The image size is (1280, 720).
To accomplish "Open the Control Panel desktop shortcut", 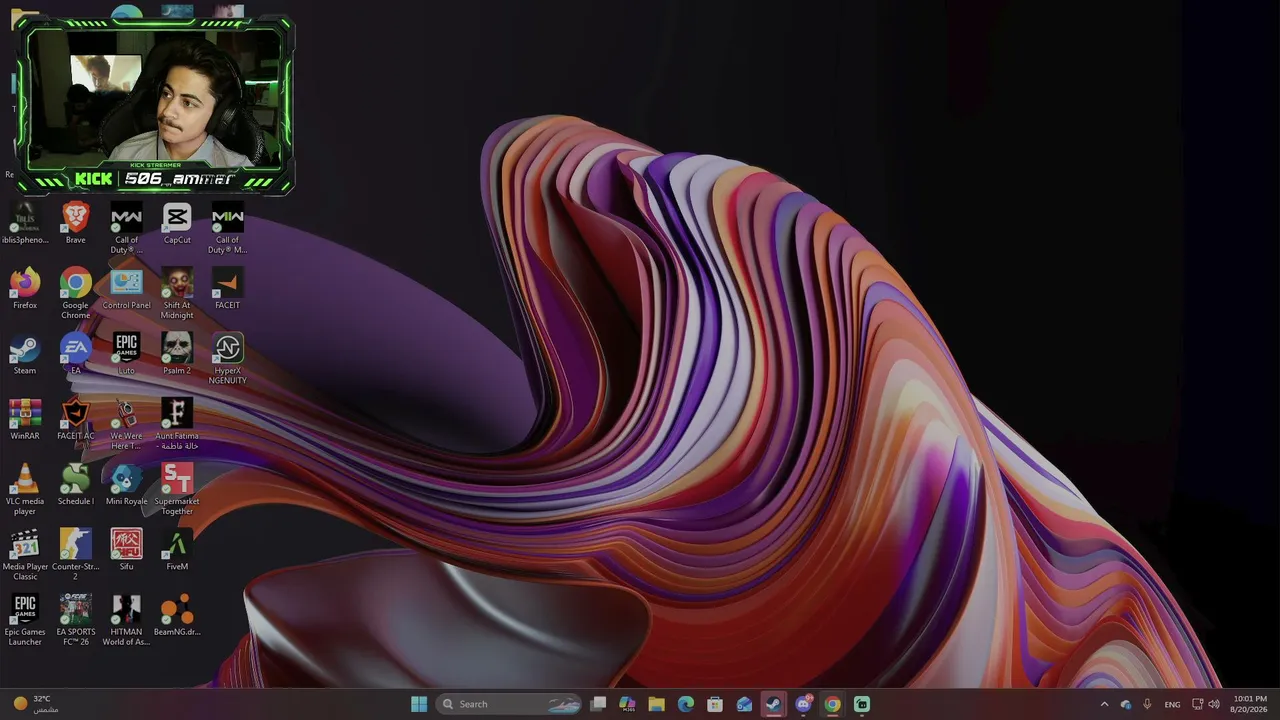I will [126, 289].
